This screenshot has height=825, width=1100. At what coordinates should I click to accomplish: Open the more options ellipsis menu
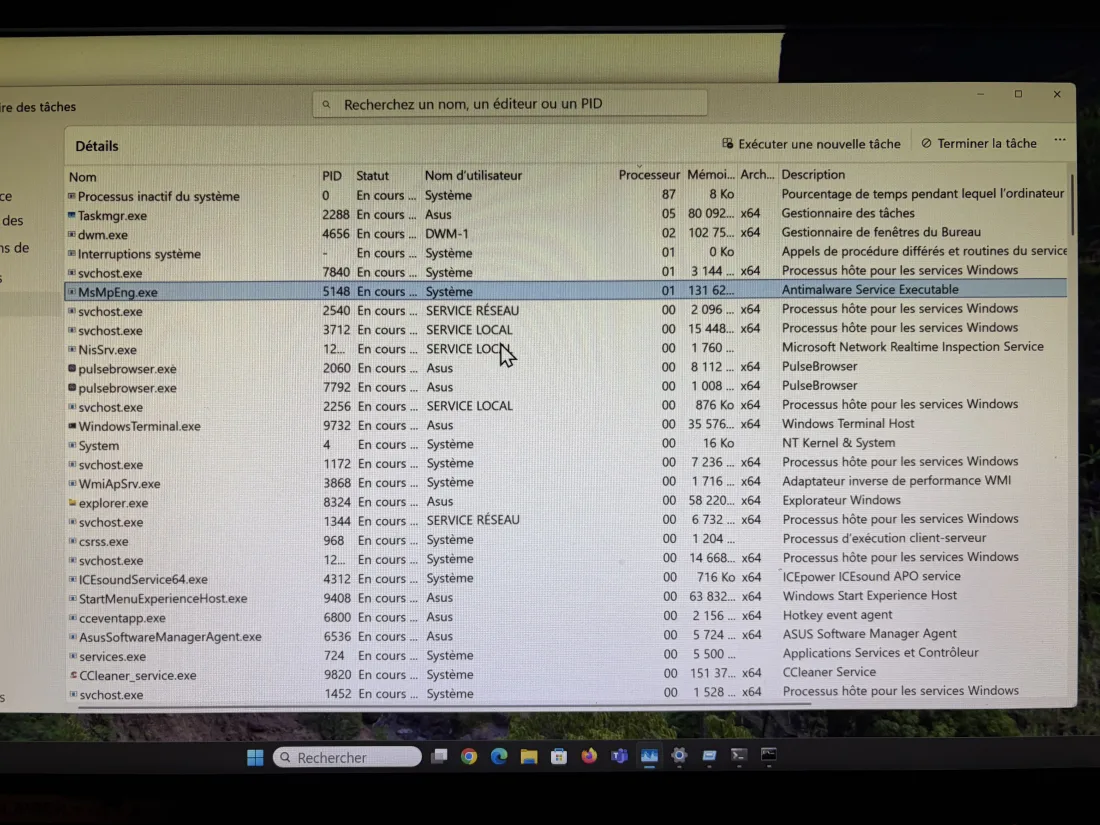tap(1059, 140)
